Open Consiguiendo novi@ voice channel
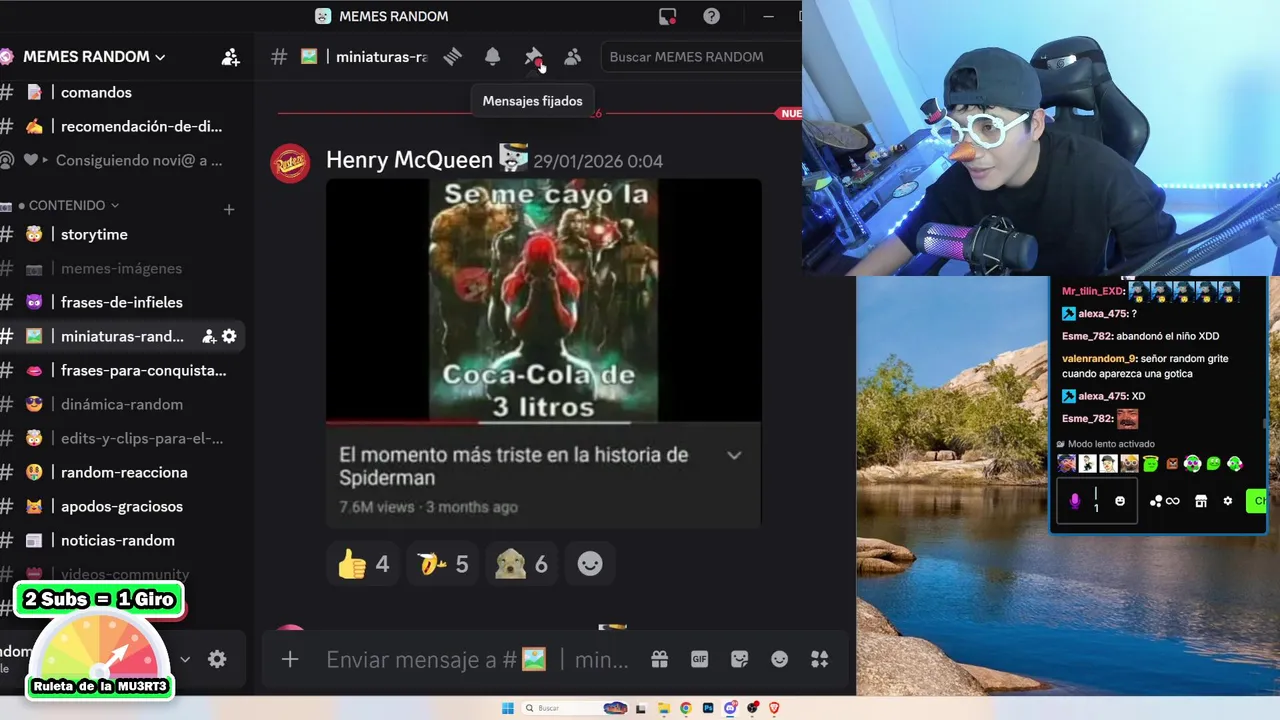The width and height of the screenshot is (1280, 720). point(139,161)
